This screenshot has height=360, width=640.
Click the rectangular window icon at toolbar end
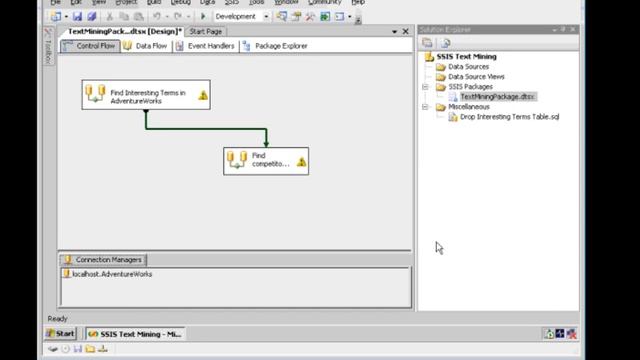tap(339, 16)
